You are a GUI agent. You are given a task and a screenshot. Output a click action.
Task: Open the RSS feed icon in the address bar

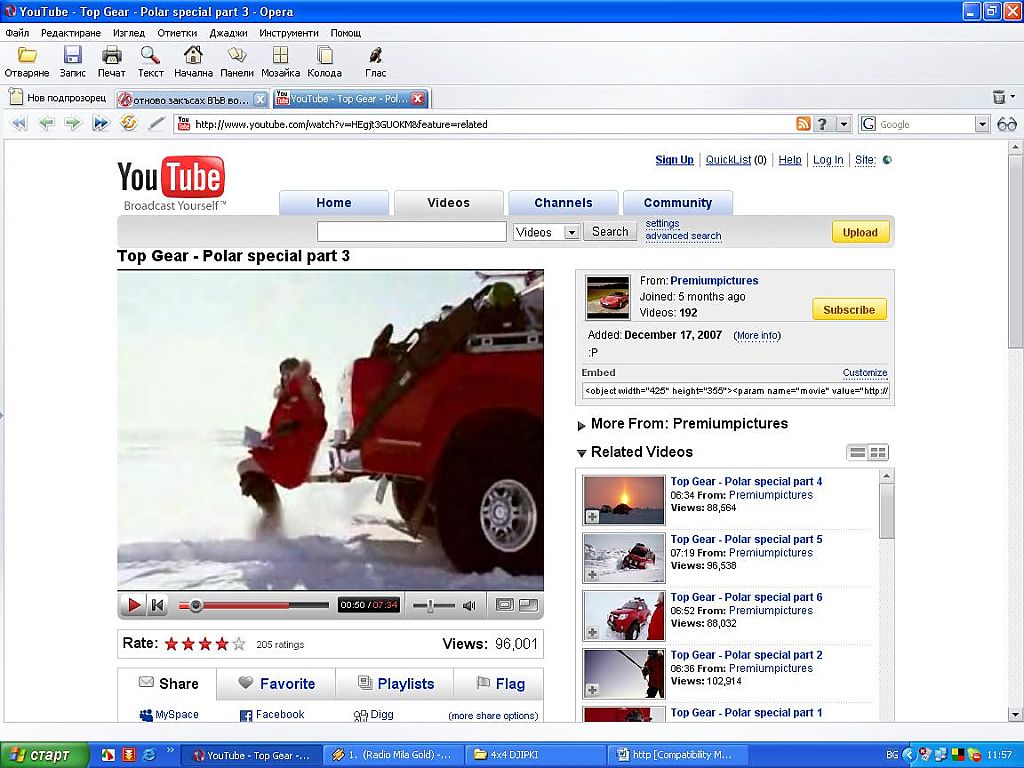(802, 124)
